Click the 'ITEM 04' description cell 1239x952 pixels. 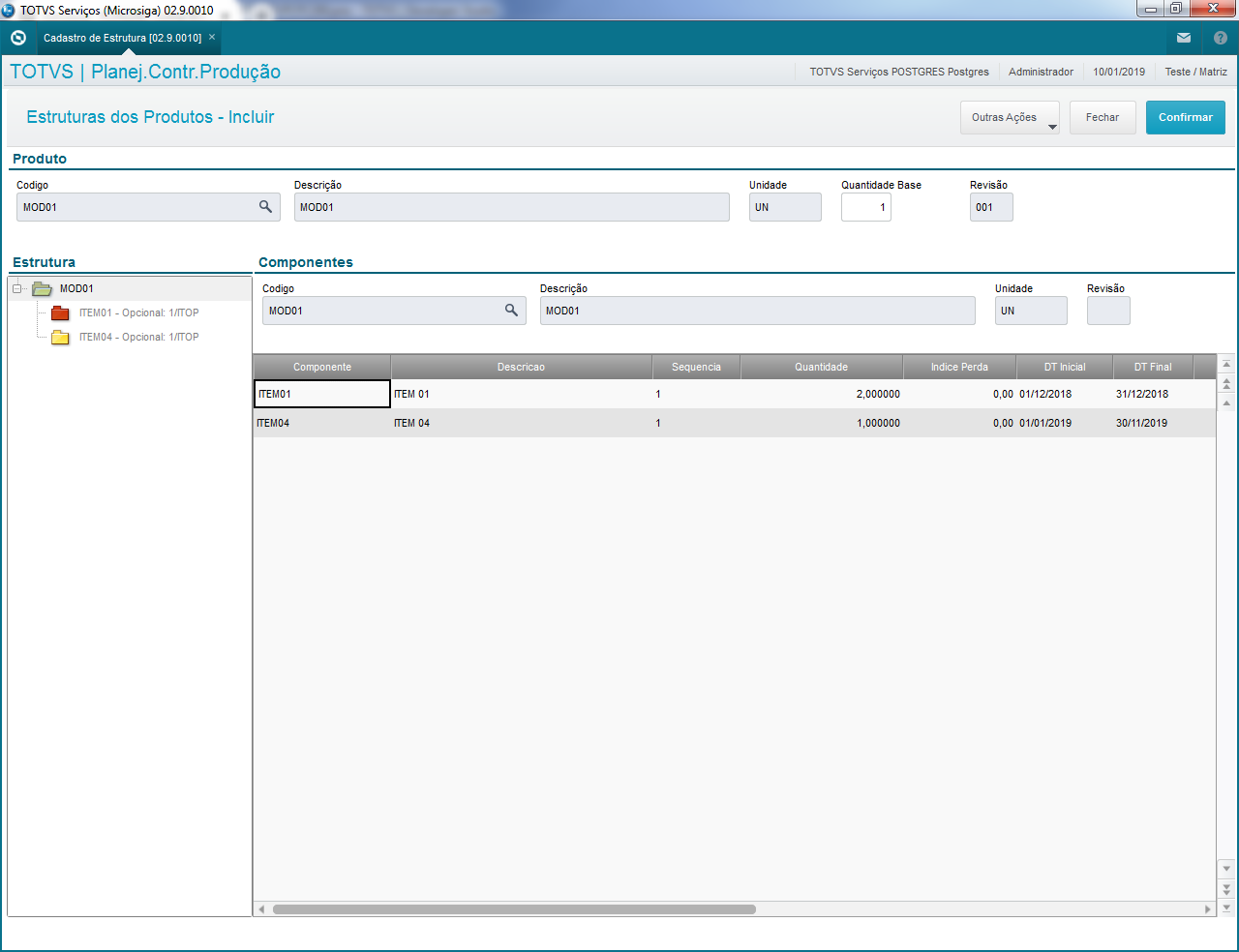coord(521,423)
